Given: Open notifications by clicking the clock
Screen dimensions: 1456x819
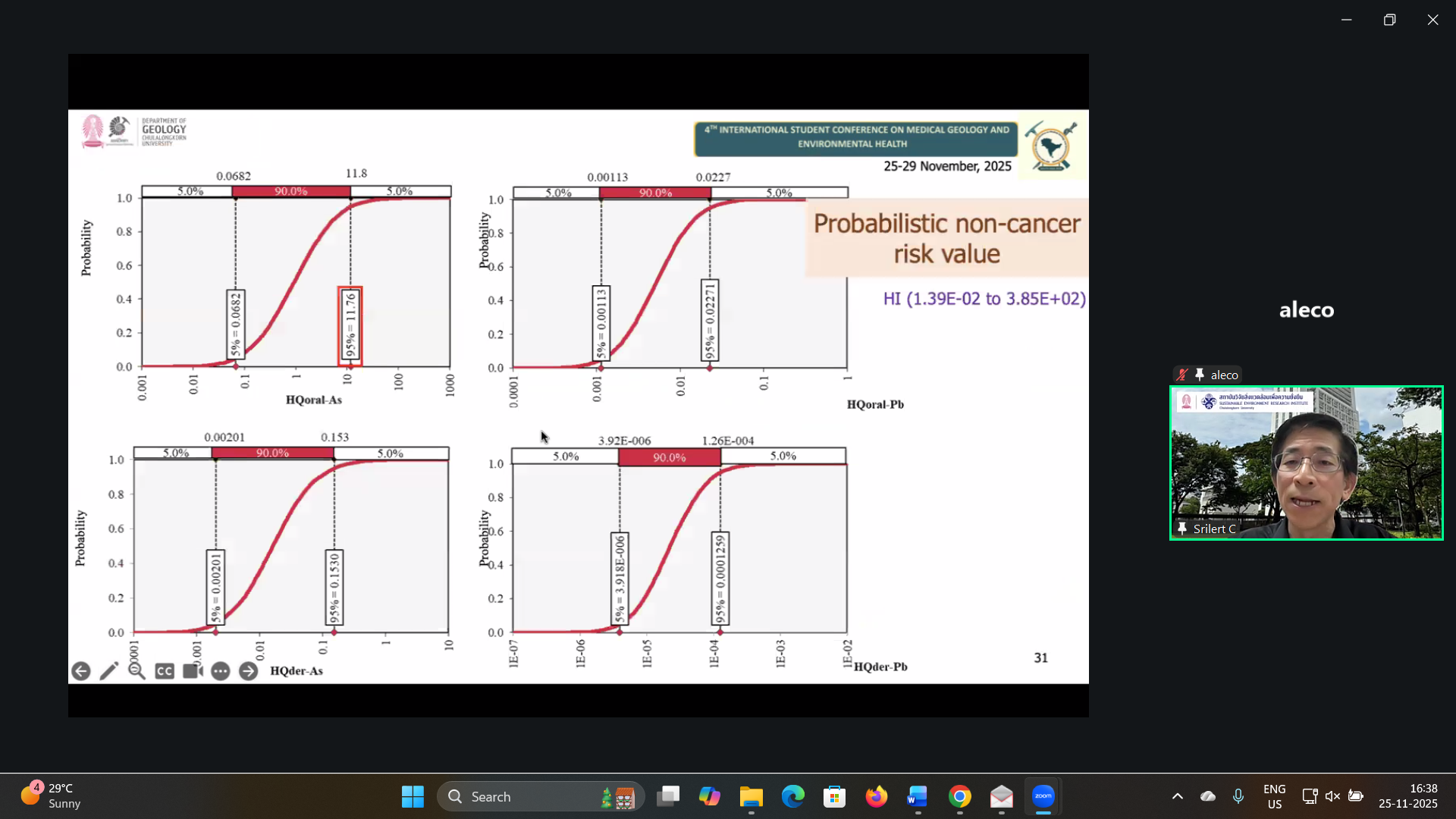Looking at the screenshot, I should [x=1408, y=796].
